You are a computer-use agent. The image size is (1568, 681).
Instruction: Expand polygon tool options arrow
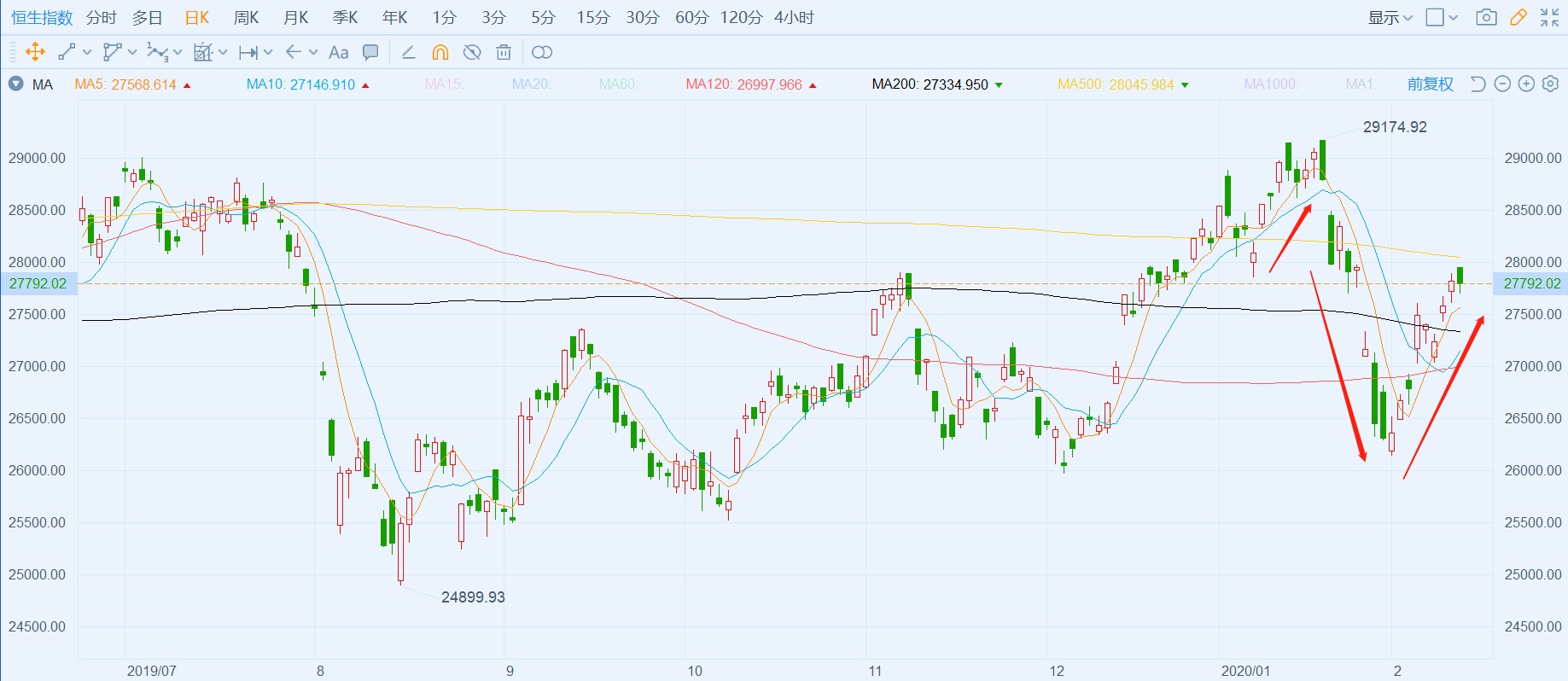point(132,52)
